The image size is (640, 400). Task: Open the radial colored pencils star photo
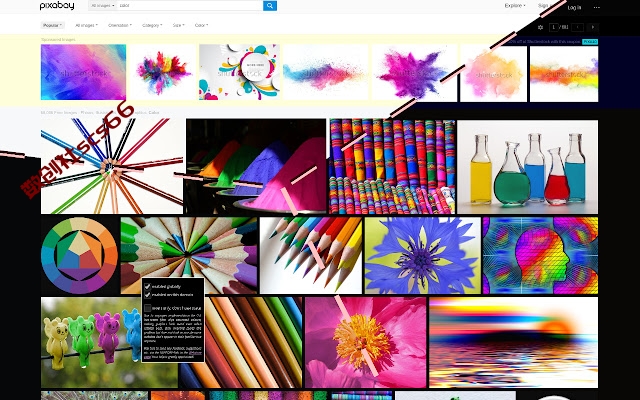[x=112, y=166]
